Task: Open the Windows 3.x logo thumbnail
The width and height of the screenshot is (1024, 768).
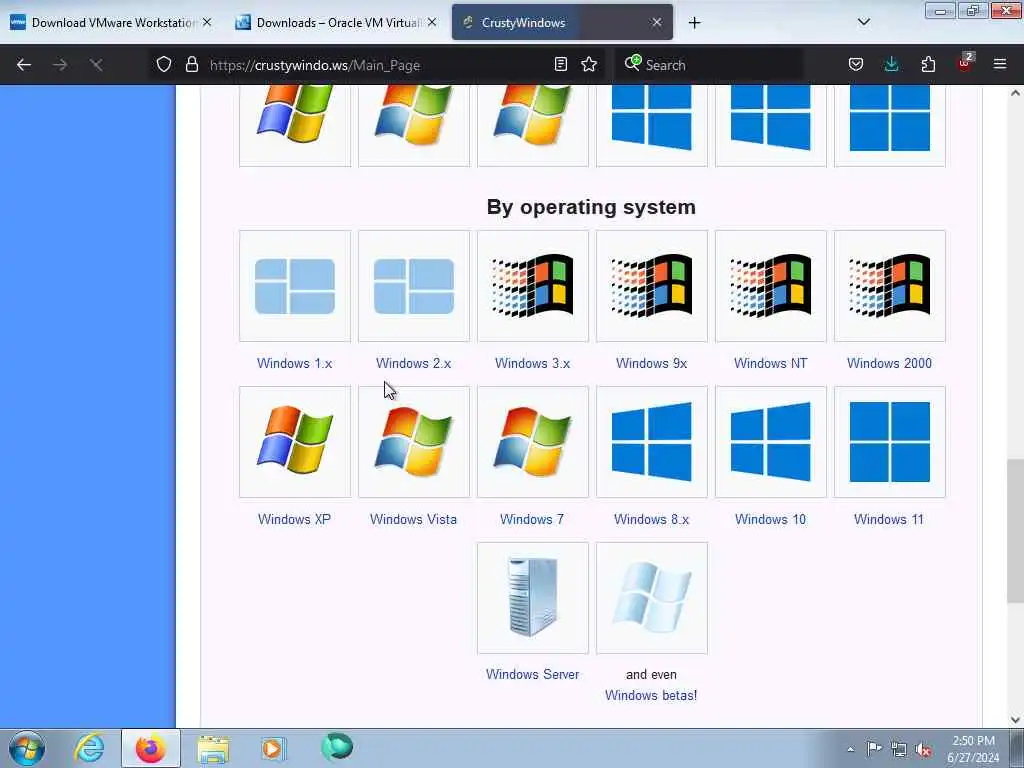Action: coord(532,286)
